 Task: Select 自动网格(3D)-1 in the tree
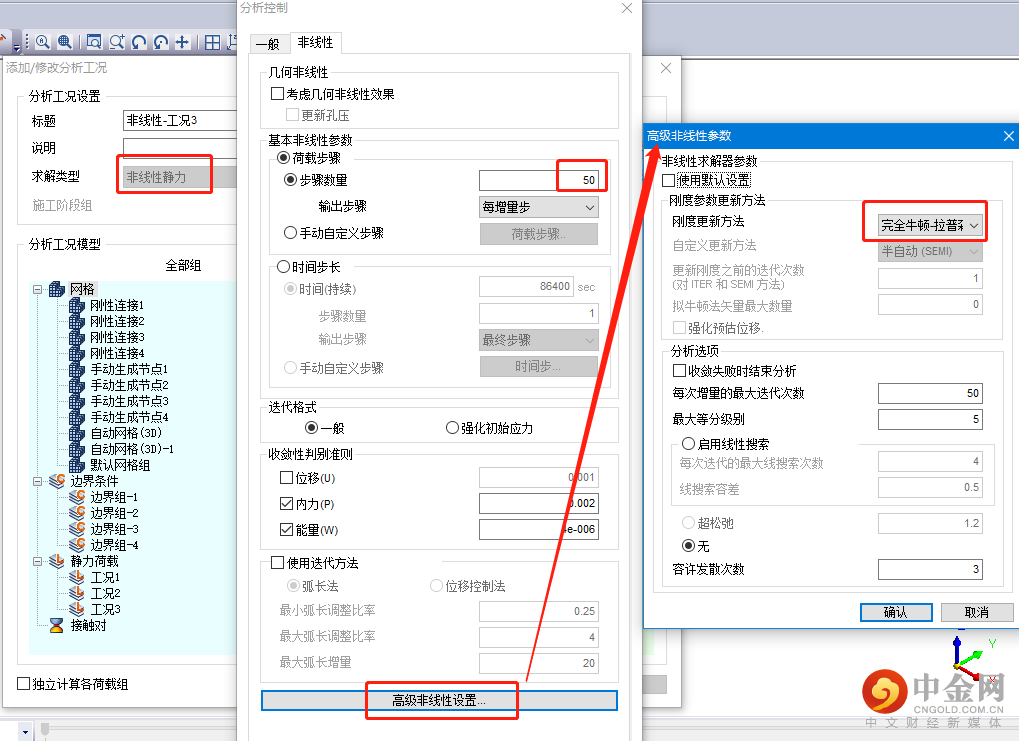[132, 449]
